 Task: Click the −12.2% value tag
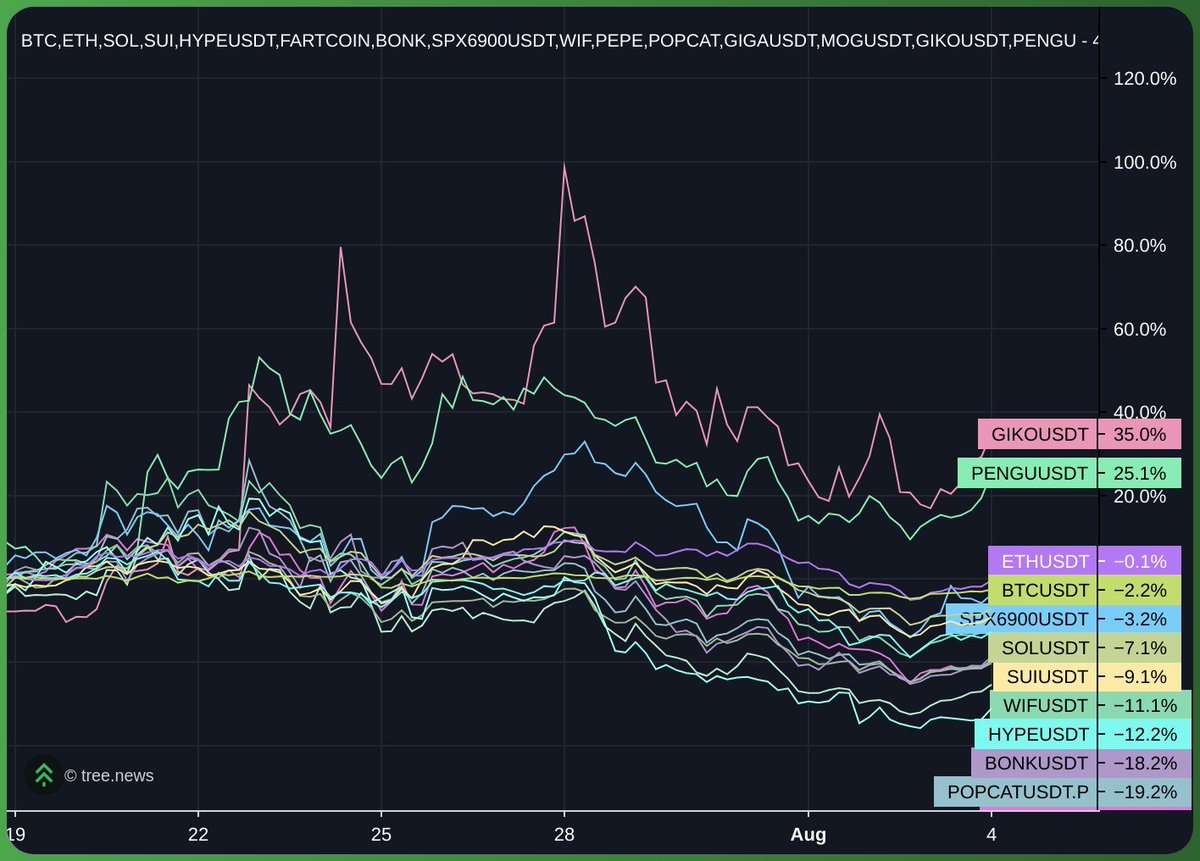tap(1145, 734)
